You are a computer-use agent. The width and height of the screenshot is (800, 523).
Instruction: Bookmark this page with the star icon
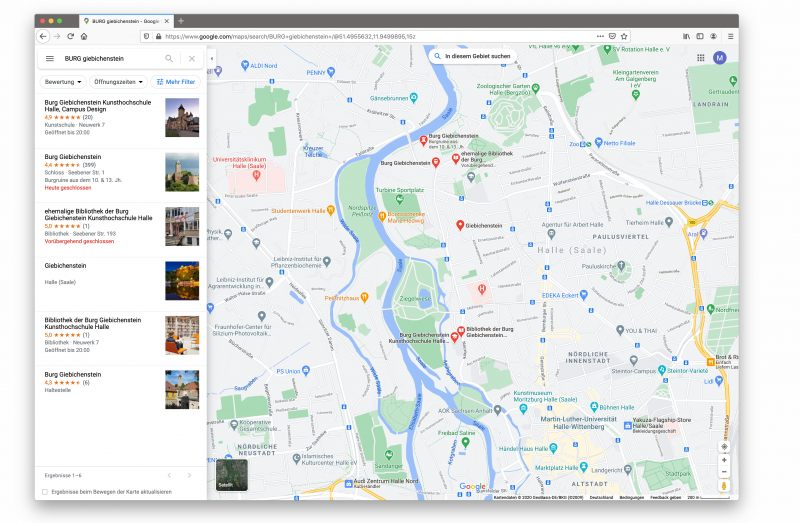[624, 36]
